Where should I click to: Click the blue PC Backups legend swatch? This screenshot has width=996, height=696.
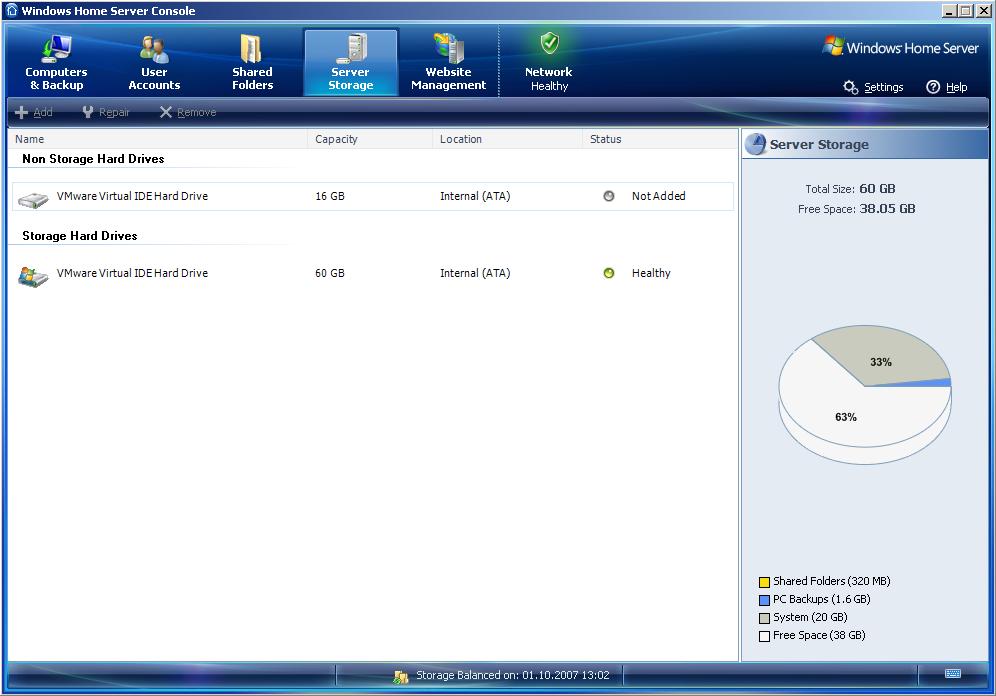(x=764, y=600)
